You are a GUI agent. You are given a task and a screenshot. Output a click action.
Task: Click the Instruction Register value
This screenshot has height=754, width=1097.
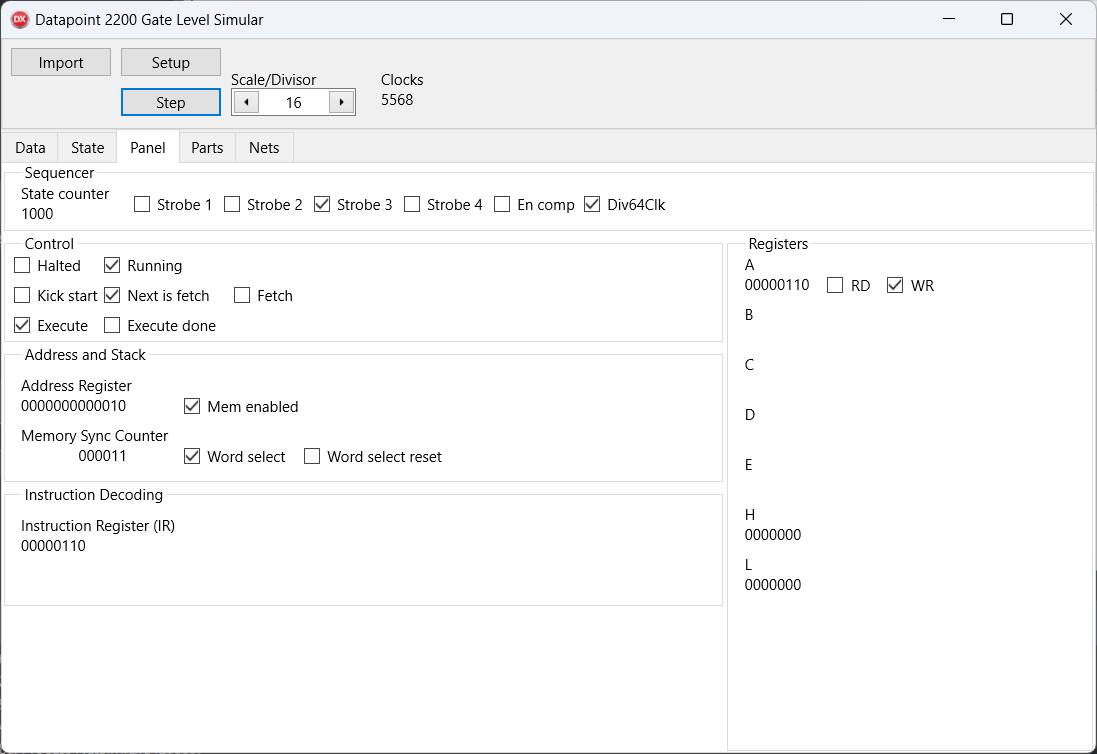[x=53, y=546]
